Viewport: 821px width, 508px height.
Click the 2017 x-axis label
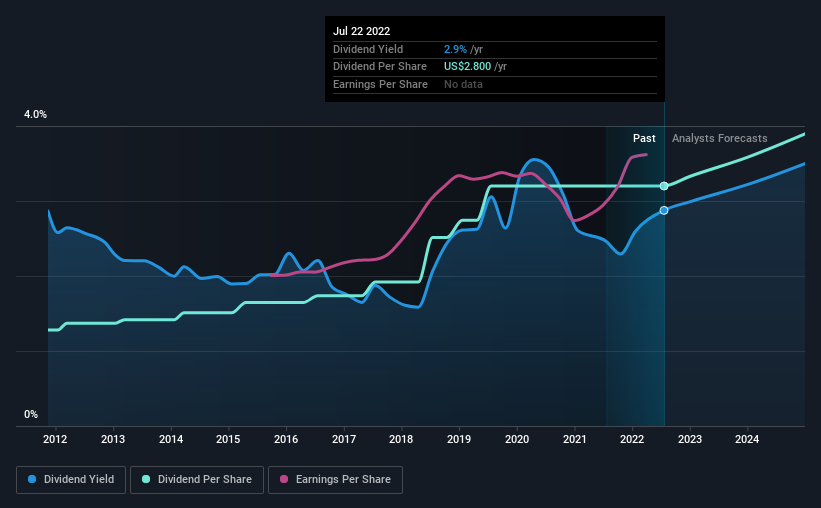coord(344,439)
